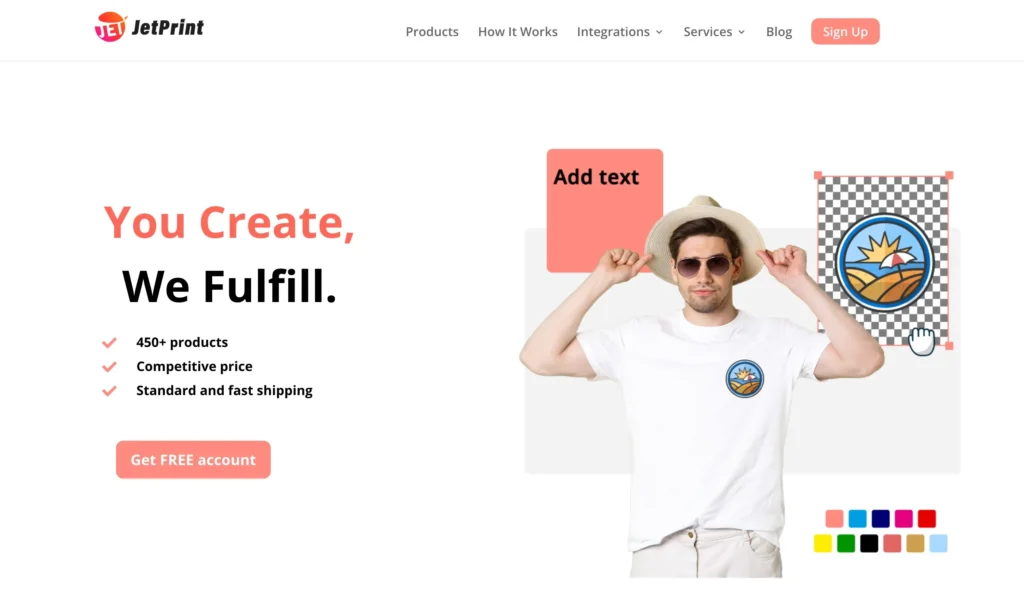1024x595 pixels.
Task: Go to the Blog link
Action: (x=778, y=31)
